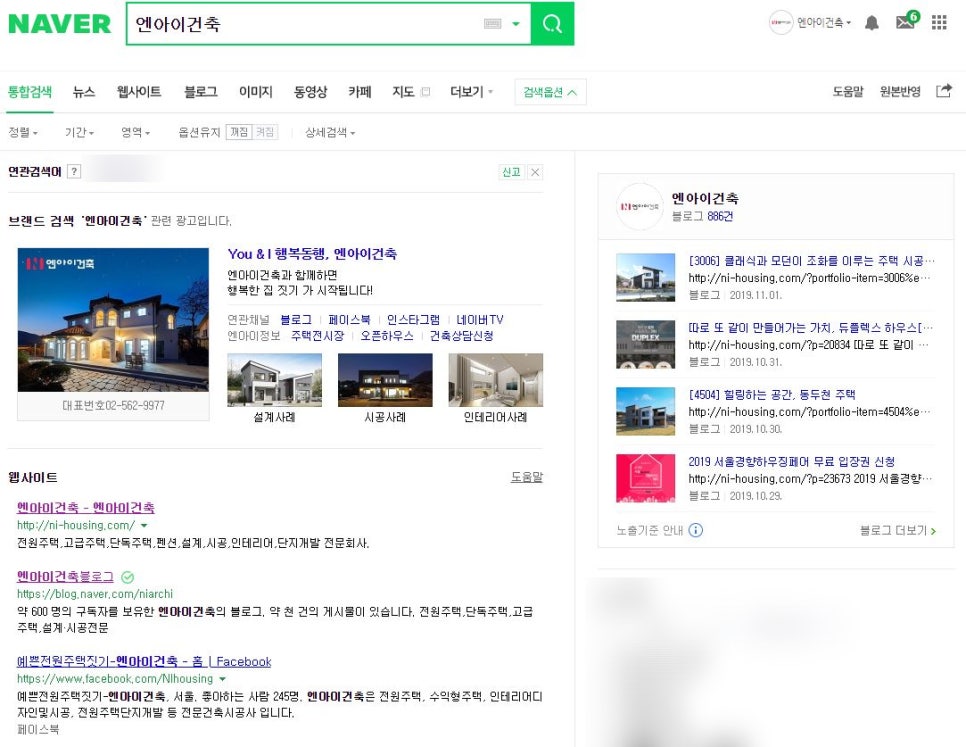Switch to the 카페 tab

coord(360,92)
